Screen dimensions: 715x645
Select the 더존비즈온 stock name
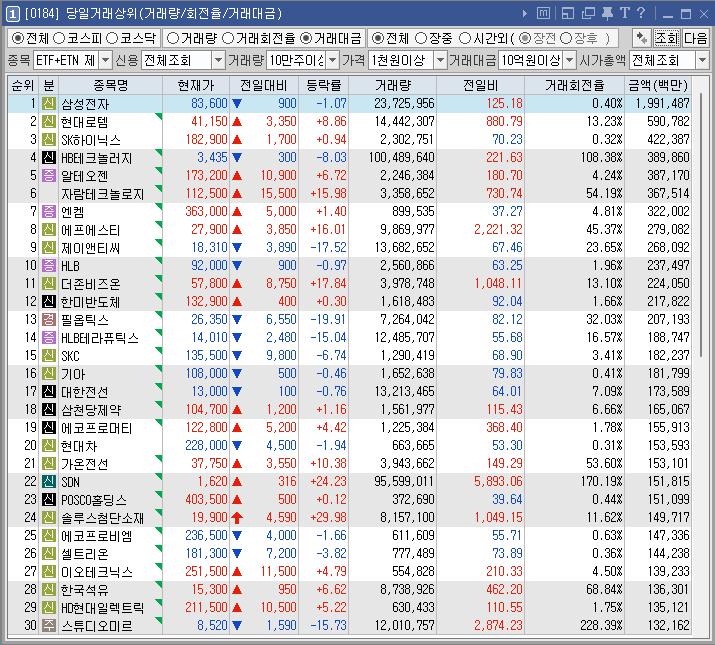91,284
